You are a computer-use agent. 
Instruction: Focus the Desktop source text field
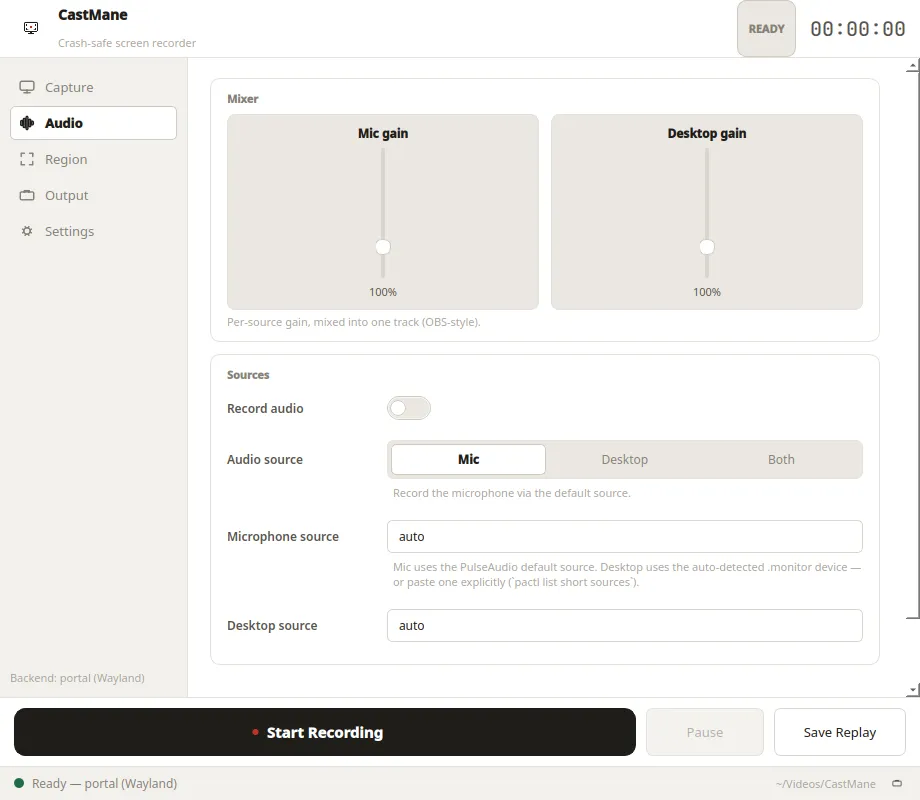click(x=624, y=625)
